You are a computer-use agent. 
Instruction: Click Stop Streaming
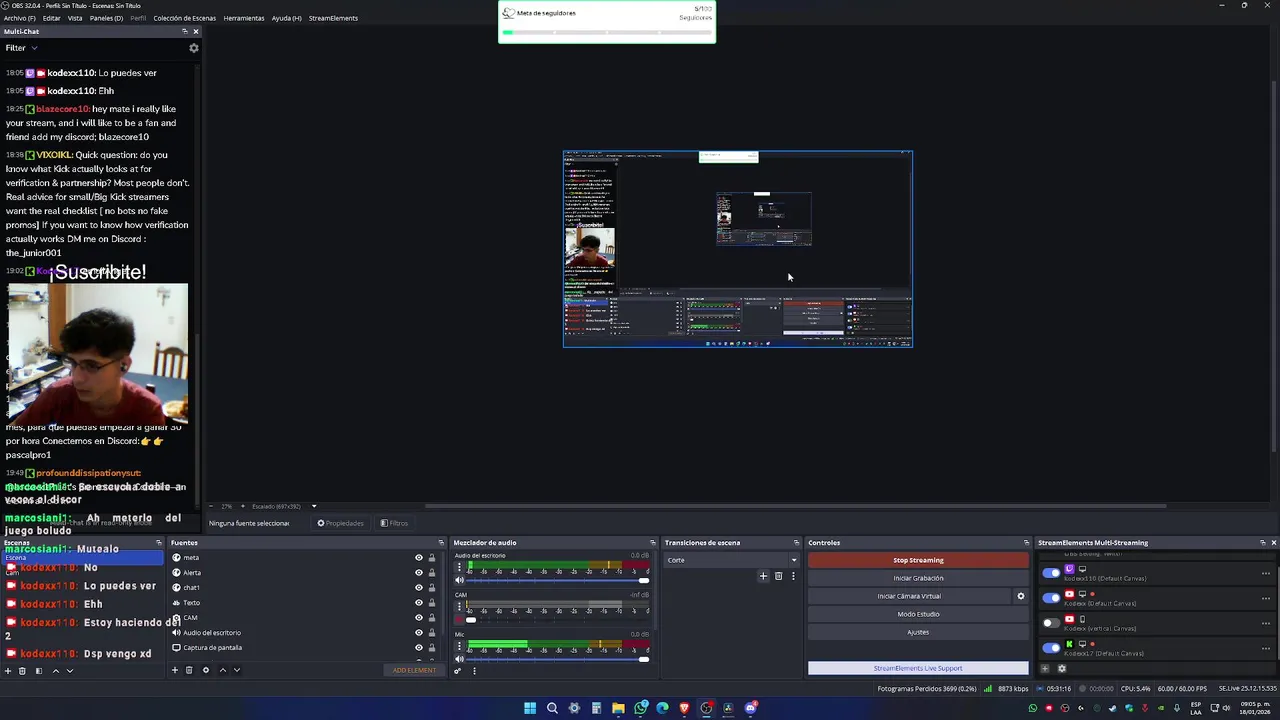click(918, 560)
